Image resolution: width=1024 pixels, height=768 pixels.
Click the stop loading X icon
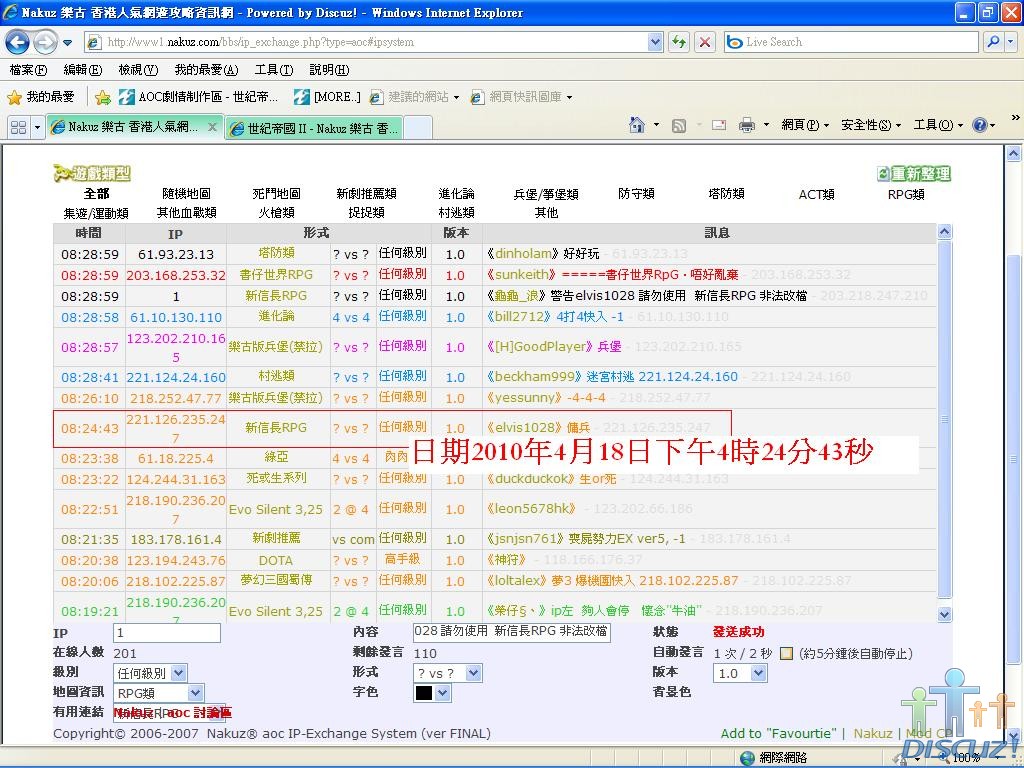[705, 42]
